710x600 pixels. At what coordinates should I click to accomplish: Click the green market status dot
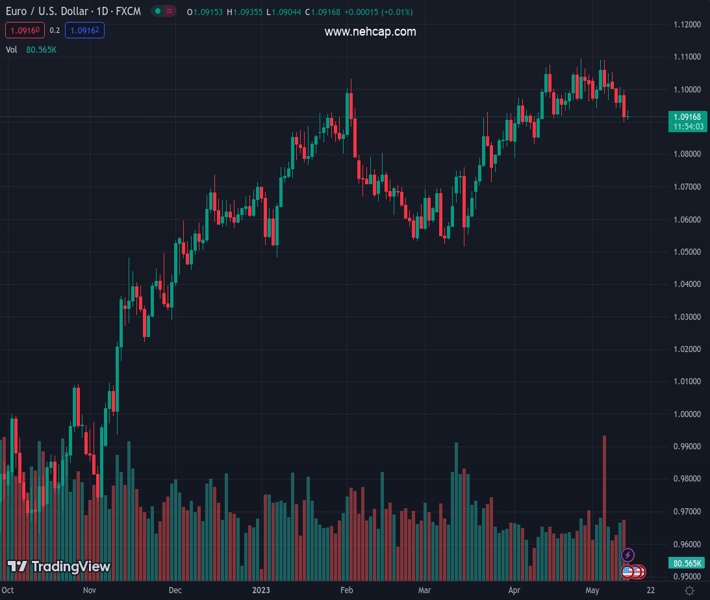click(157, 12)
